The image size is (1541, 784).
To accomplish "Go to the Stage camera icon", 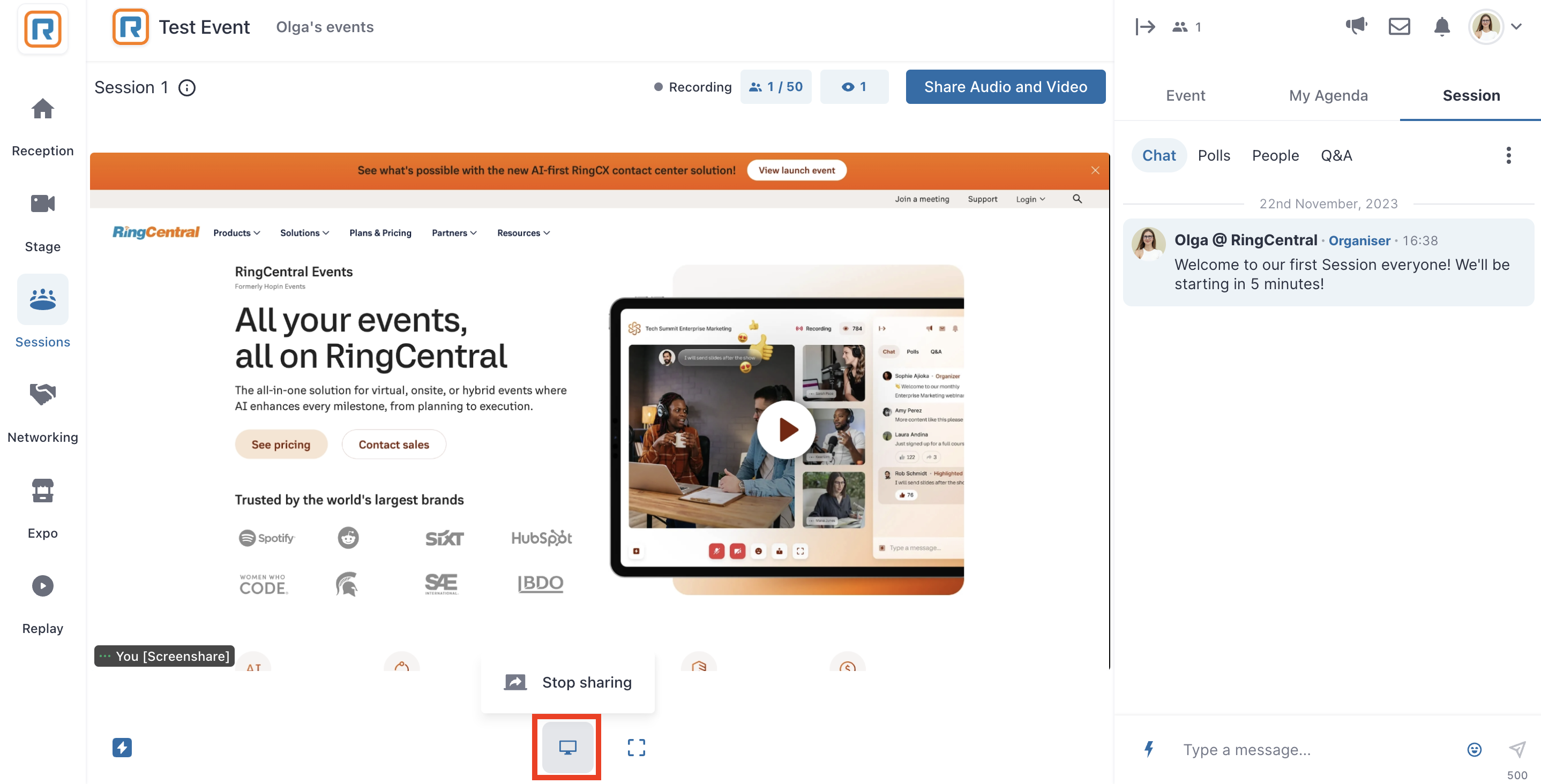I will [x=42, y=203].
